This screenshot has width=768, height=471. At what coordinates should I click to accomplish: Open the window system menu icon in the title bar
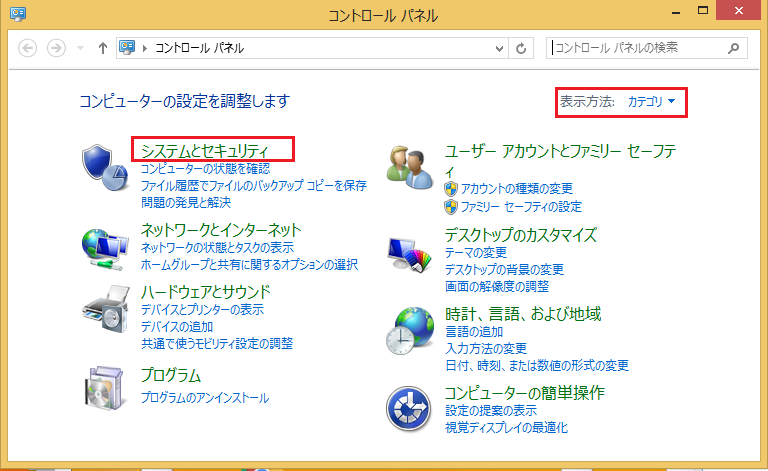coord(18,13)
